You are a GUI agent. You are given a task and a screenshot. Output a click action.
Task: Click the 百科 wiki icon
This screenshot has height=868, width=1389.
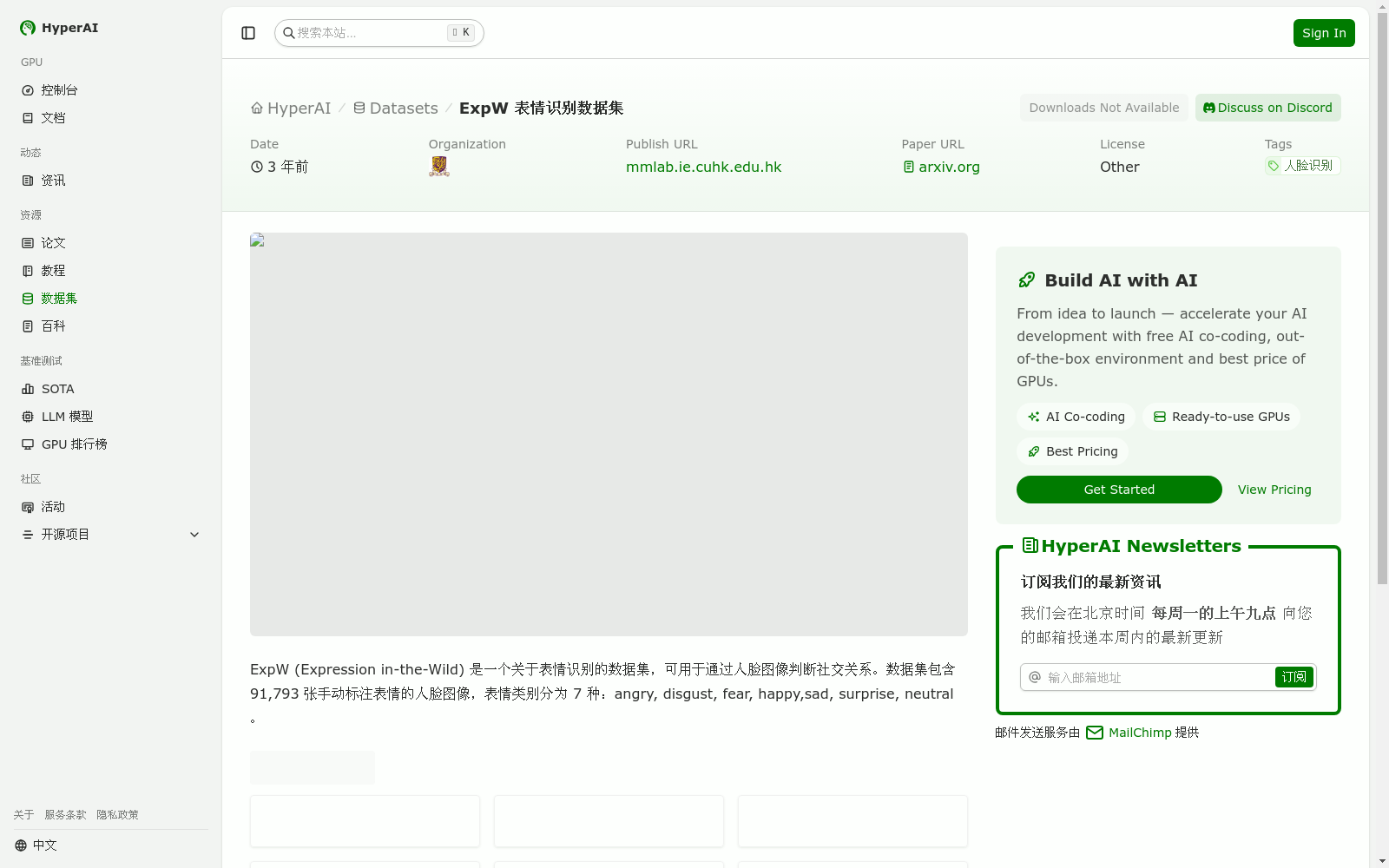(28, 326)
